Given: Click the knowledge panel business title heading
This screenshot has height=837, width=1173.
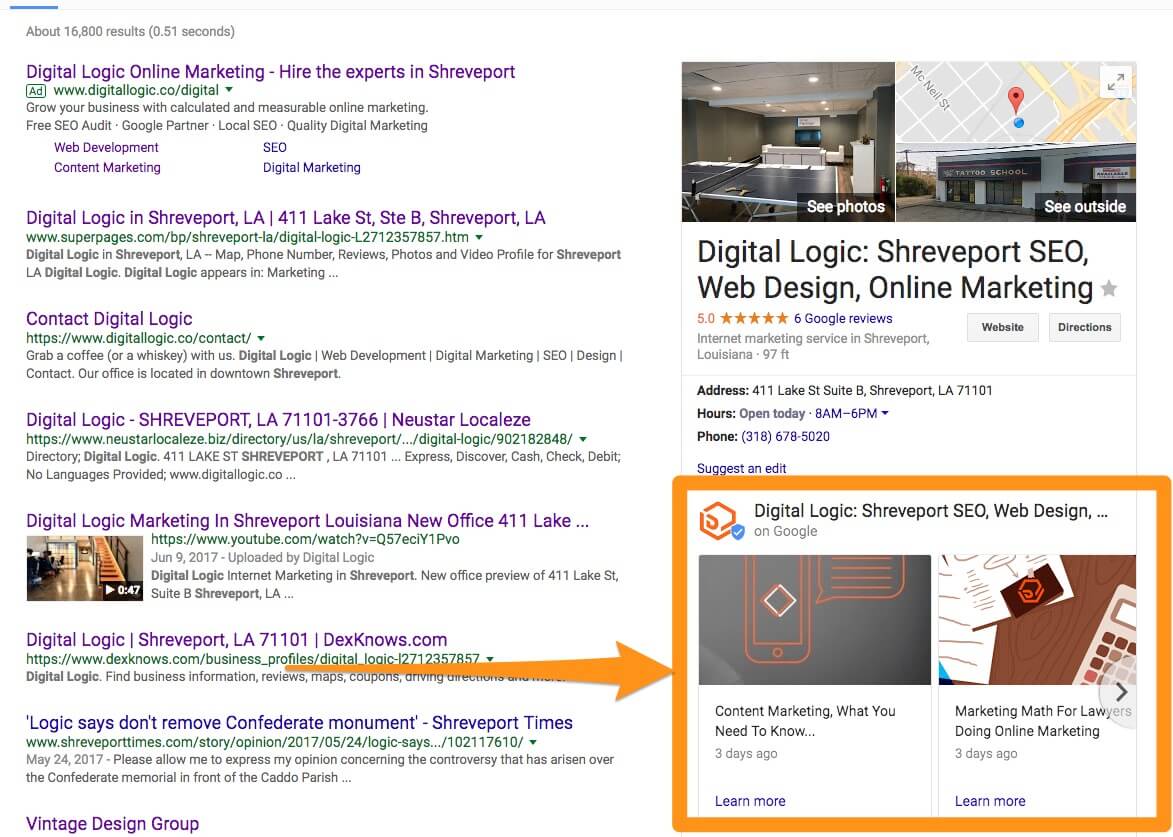Looking at the screenshot, I should (895, 269).
